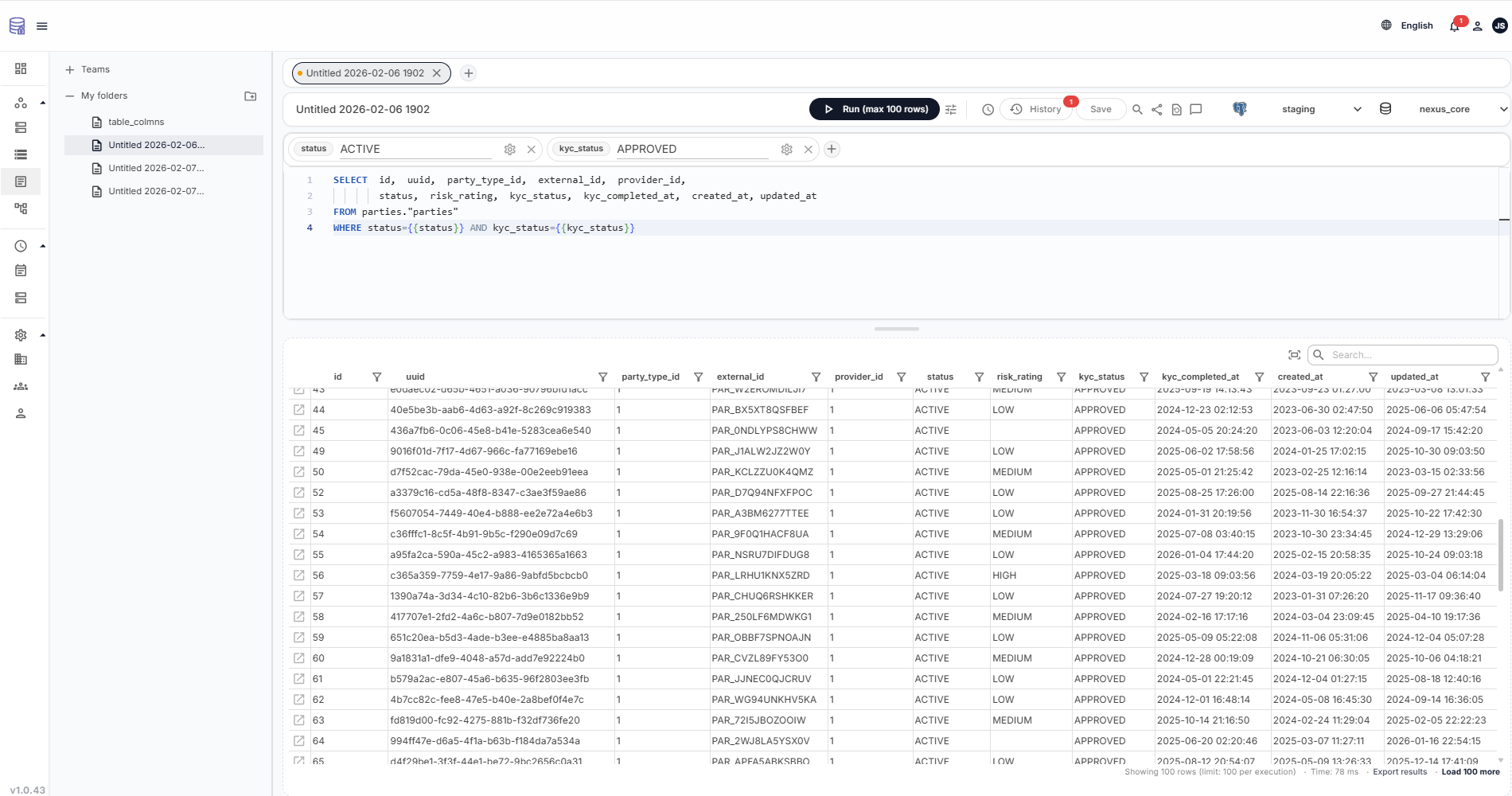
Task: Add a new query variable with the plus icon
Action: tap(832, 149)
